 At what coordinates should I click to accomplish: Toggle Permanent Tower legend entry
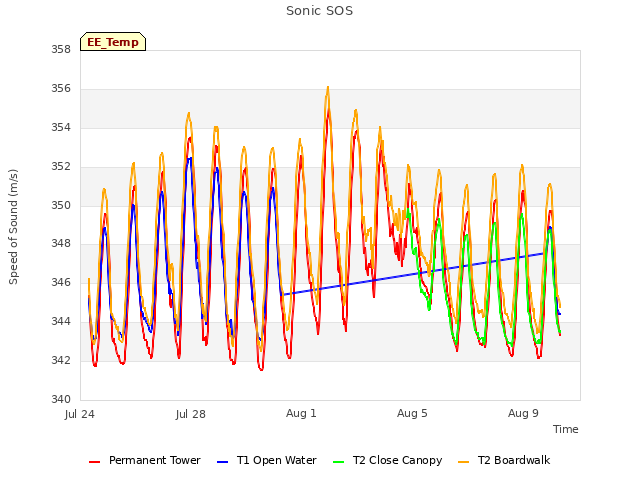tap(145, 460)
